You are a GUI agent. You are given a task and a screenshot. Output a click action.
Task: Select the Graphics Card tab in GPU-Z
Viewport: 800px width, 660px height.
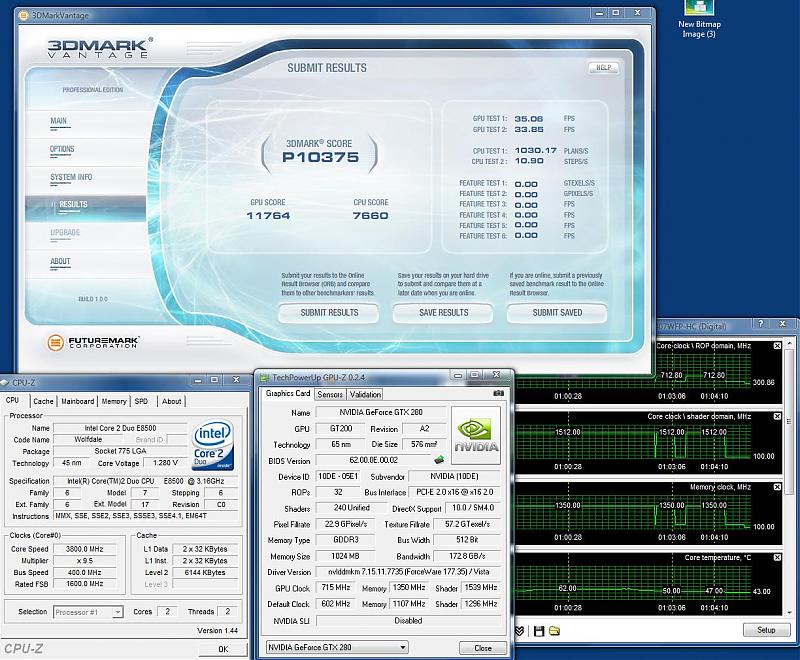pyautogui.click(x=288, y=393)
